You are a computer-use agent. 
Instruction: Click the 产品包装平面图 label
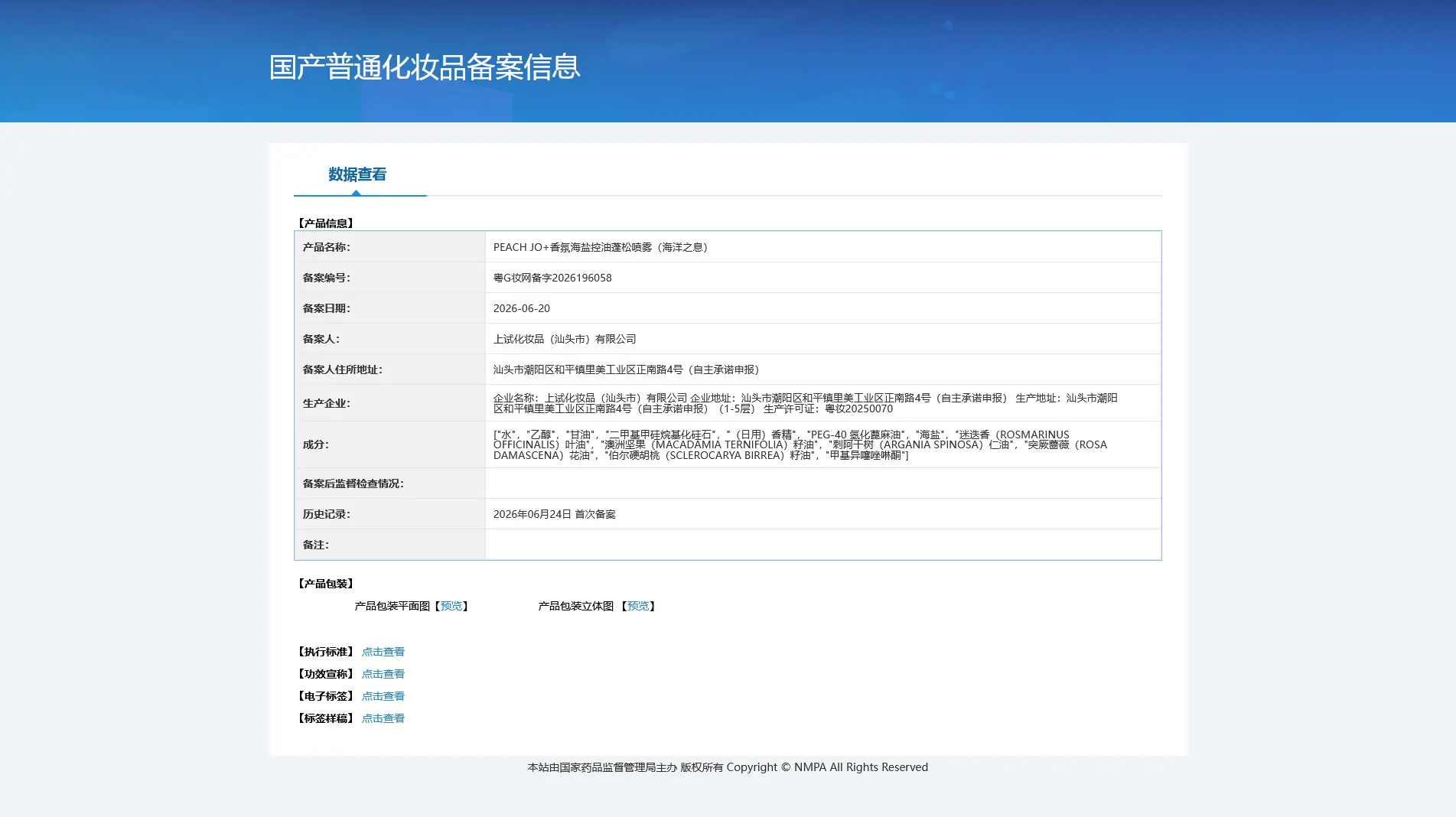(x=393, y=606)
